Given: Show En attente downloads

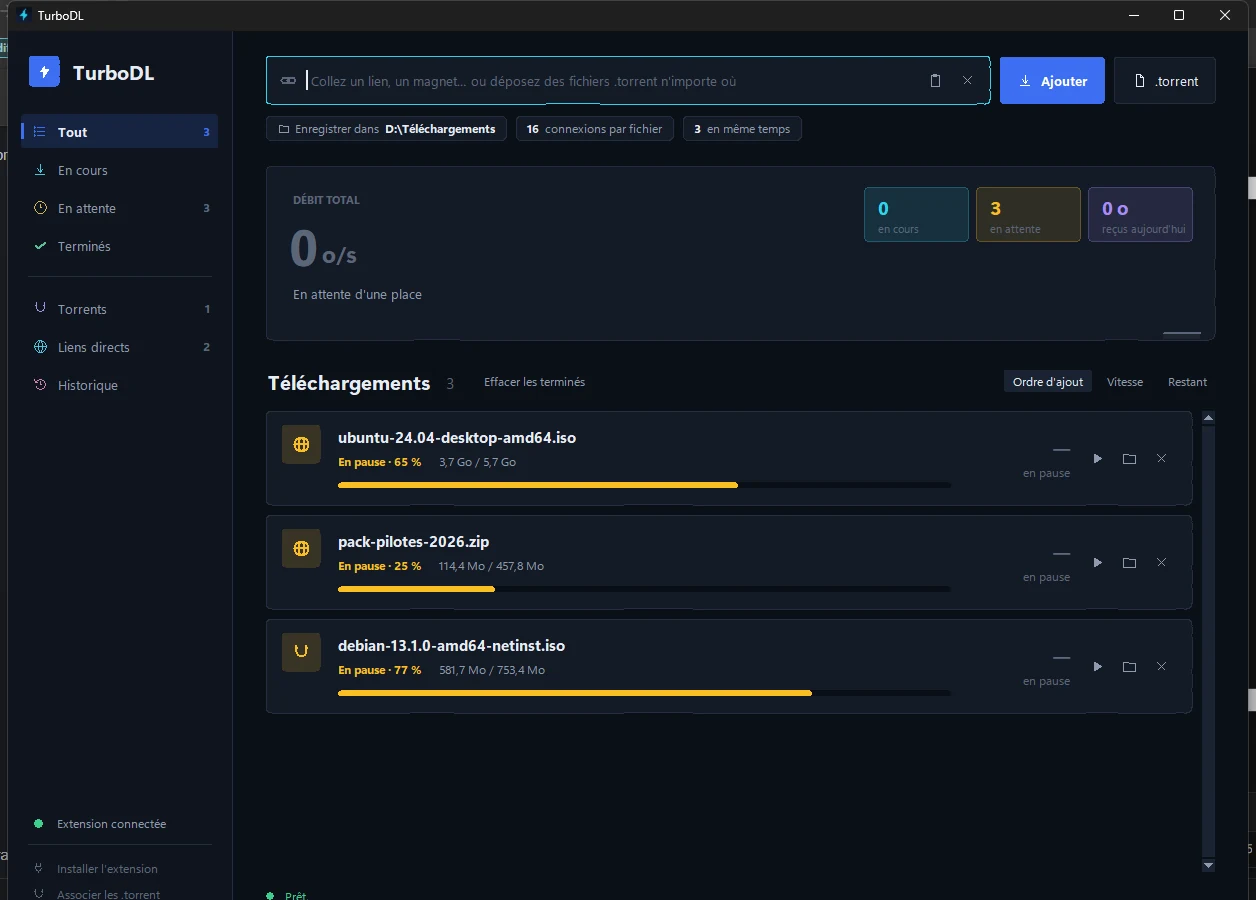Looking at the screenshot, I should click(120, 208).
